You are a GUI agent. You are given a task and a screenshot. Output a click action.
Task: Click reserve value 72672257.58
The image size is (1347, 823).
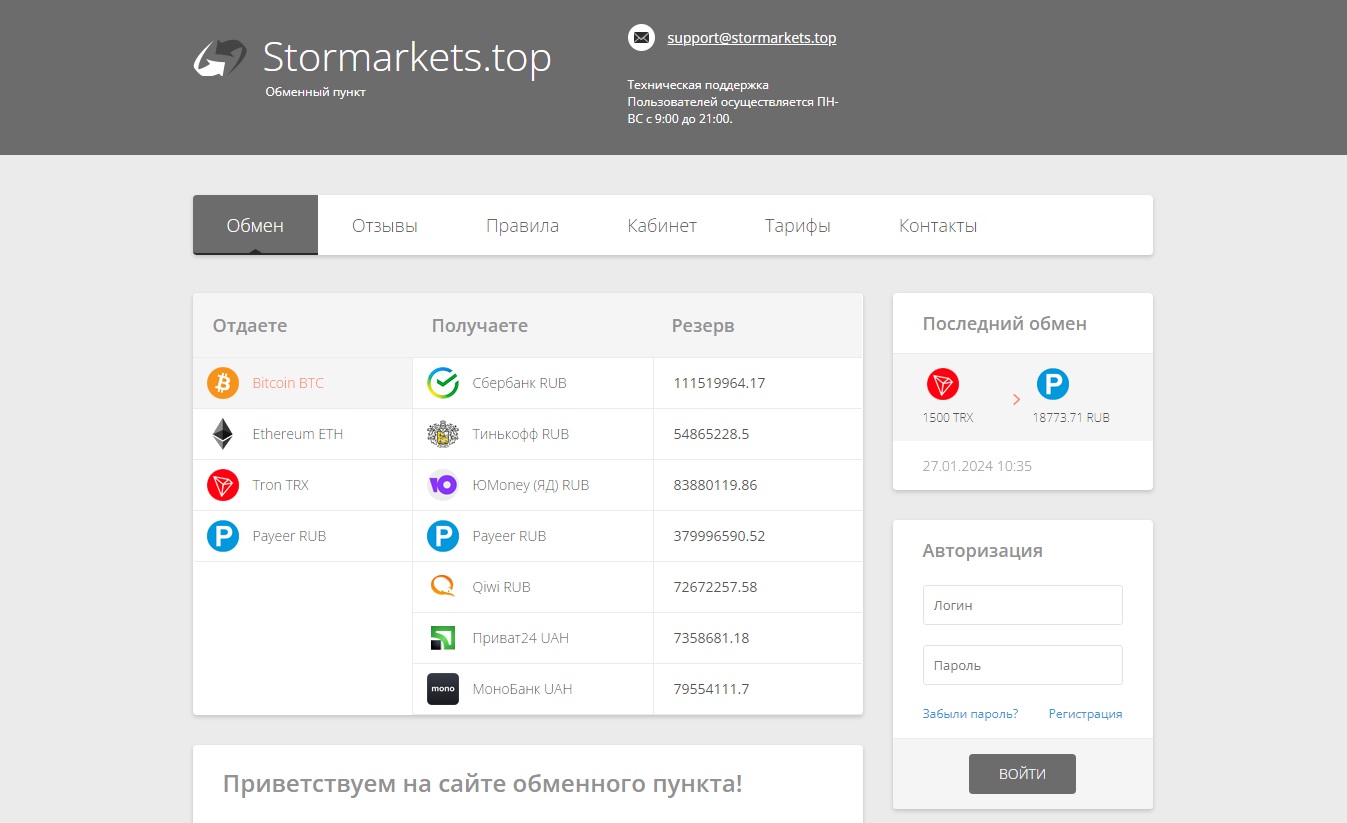(715, 587)
